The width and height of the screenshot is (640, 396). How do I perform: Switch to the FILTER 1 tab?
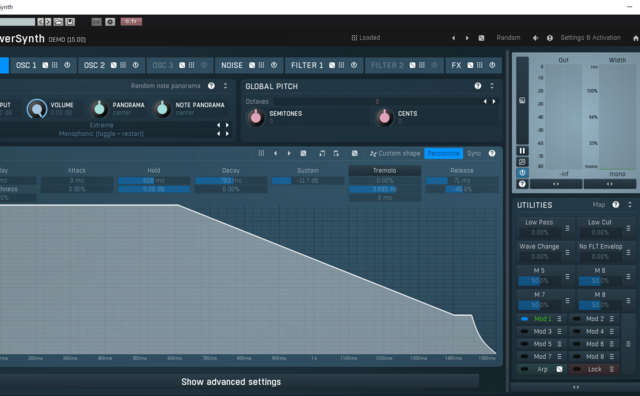pos(307,65)
